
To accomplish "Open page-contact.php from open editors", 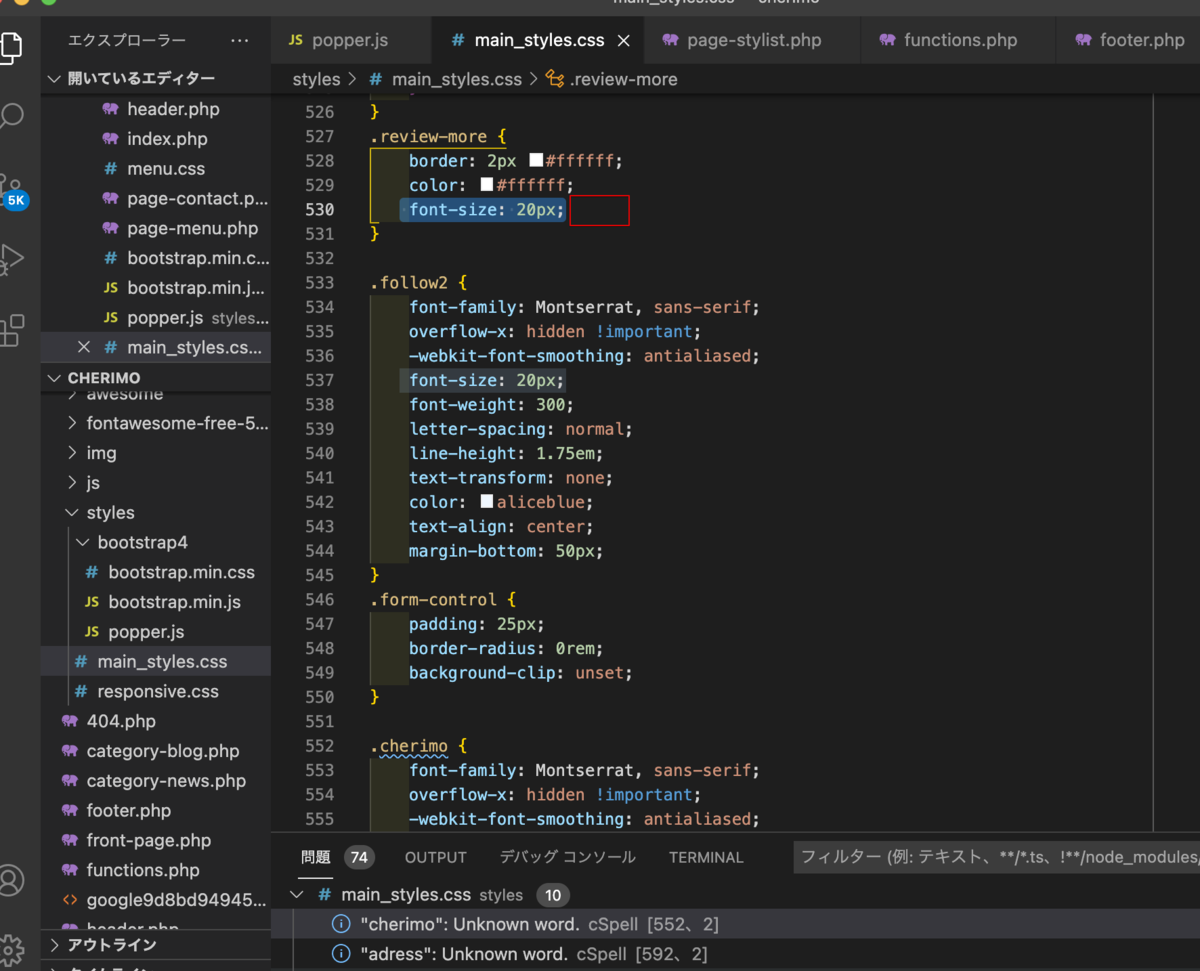I will pyautogui.click(x=197, y=199).
